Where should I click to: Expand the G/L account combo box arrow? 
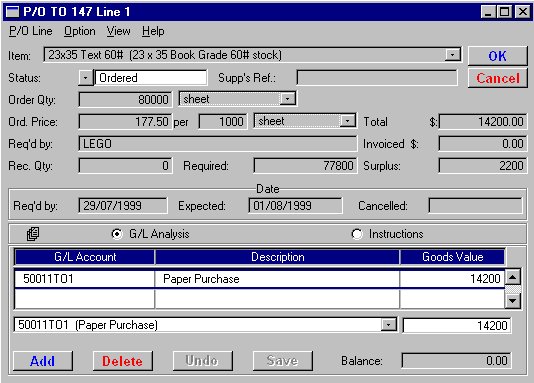[x=388, y=325]
